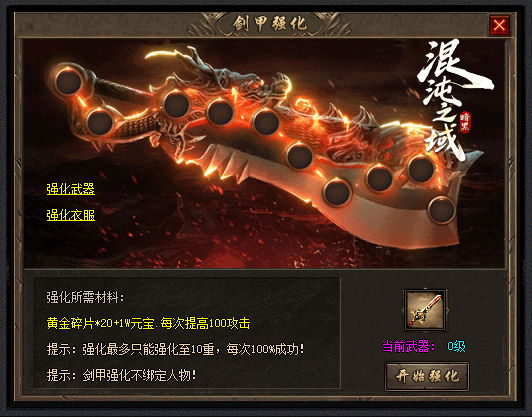Select the second orb socket on the sword handle

tap(100, 122)
